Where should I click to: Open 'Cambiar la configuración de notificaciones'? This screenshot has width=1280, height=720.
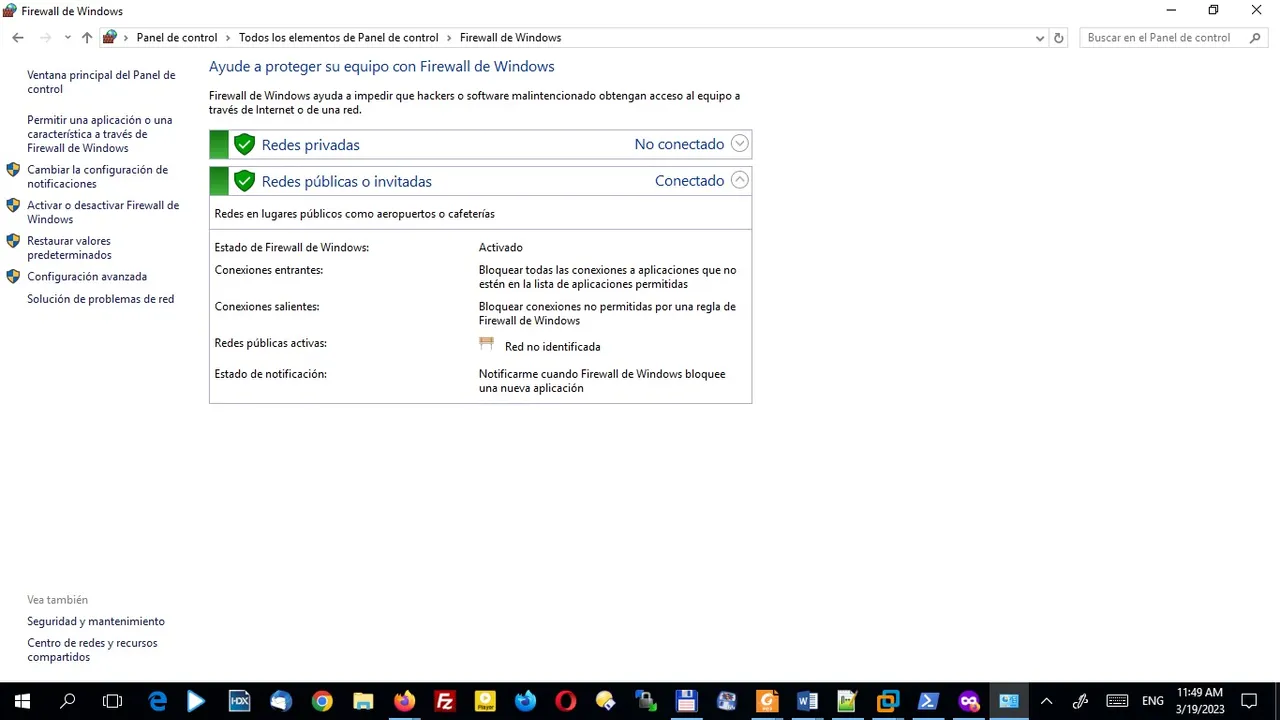click(x=97, y=177)
